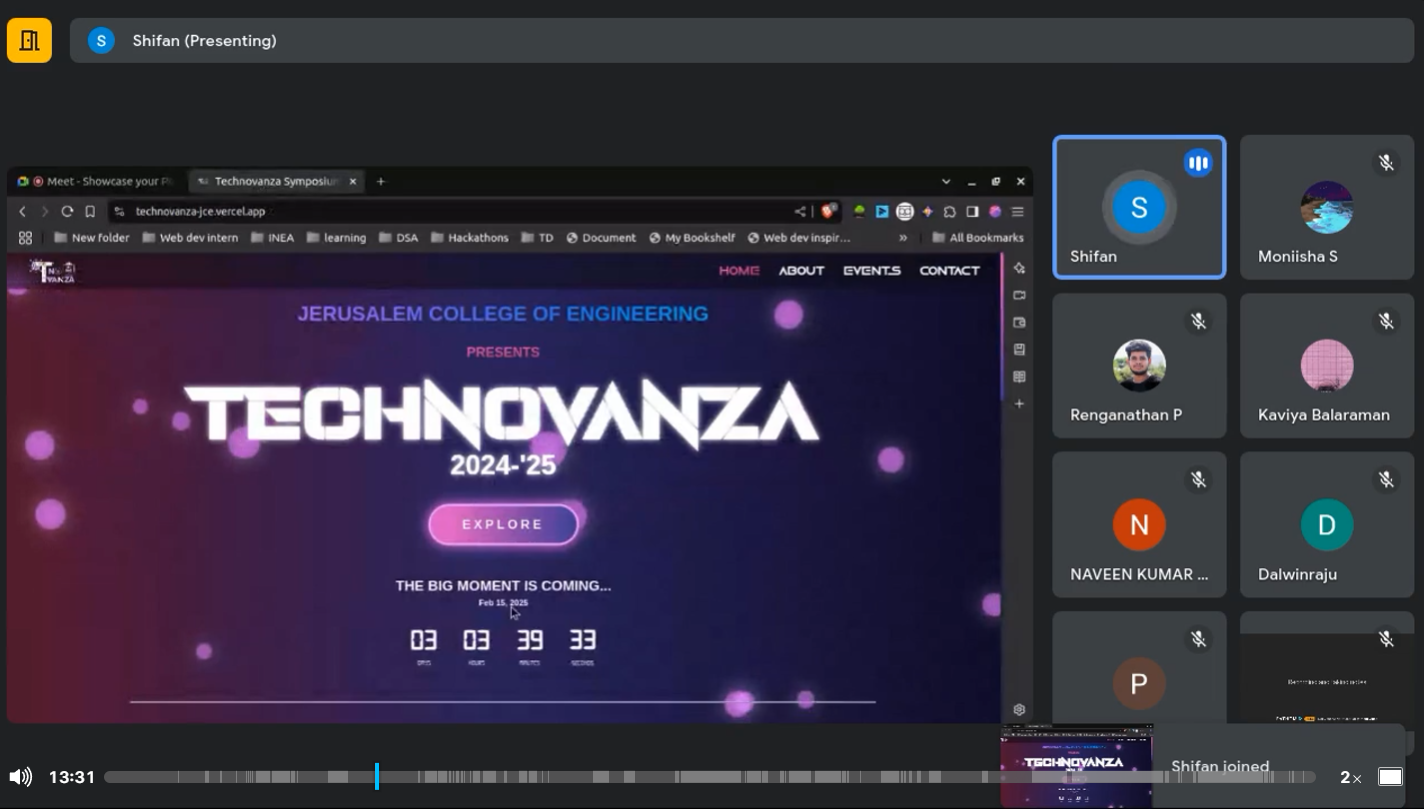Screen dimensions: 1424x809
Task: Switch to the Meet browser tab
Action: click(x=95, y=181)
